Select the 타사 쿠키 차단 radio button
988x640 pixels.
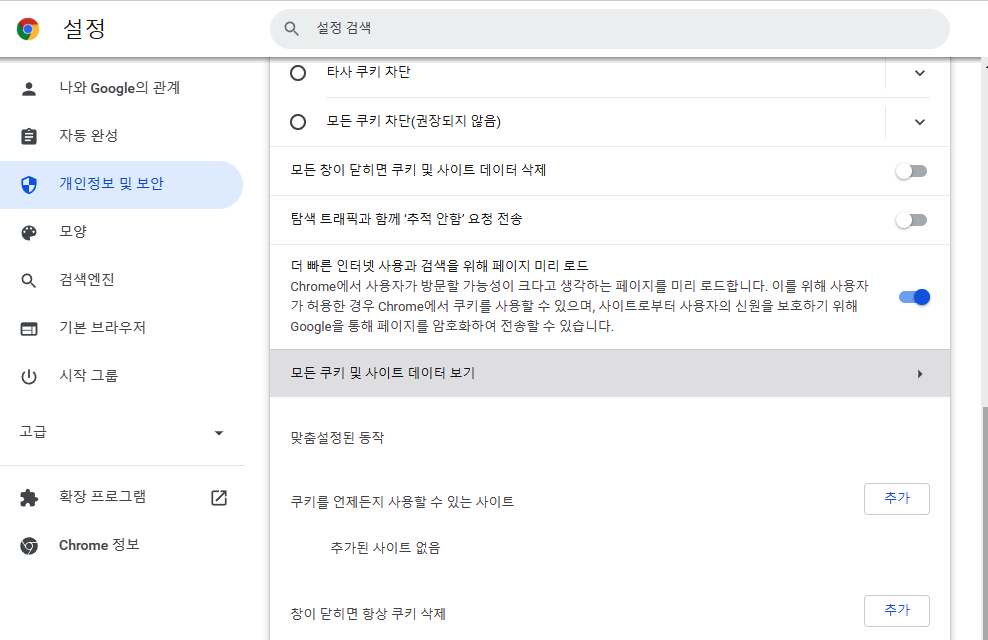tap(297, 72)
